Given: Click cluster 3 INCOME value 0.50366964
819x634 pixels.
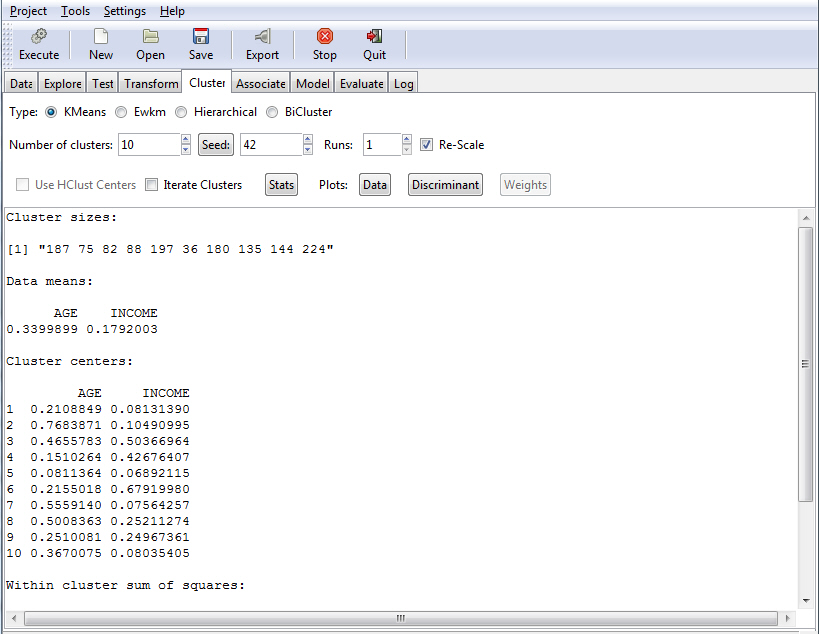Looking at the screenshot, I should [150, 441].
